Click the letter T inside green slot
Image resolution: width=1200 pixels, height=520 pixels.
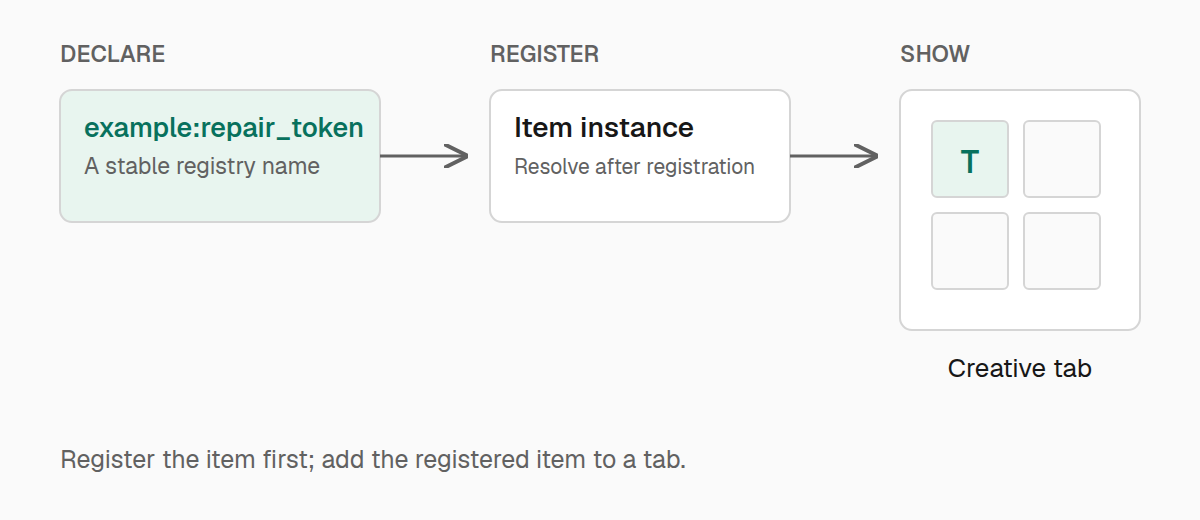pyautogui.click(x=970, y=162)
